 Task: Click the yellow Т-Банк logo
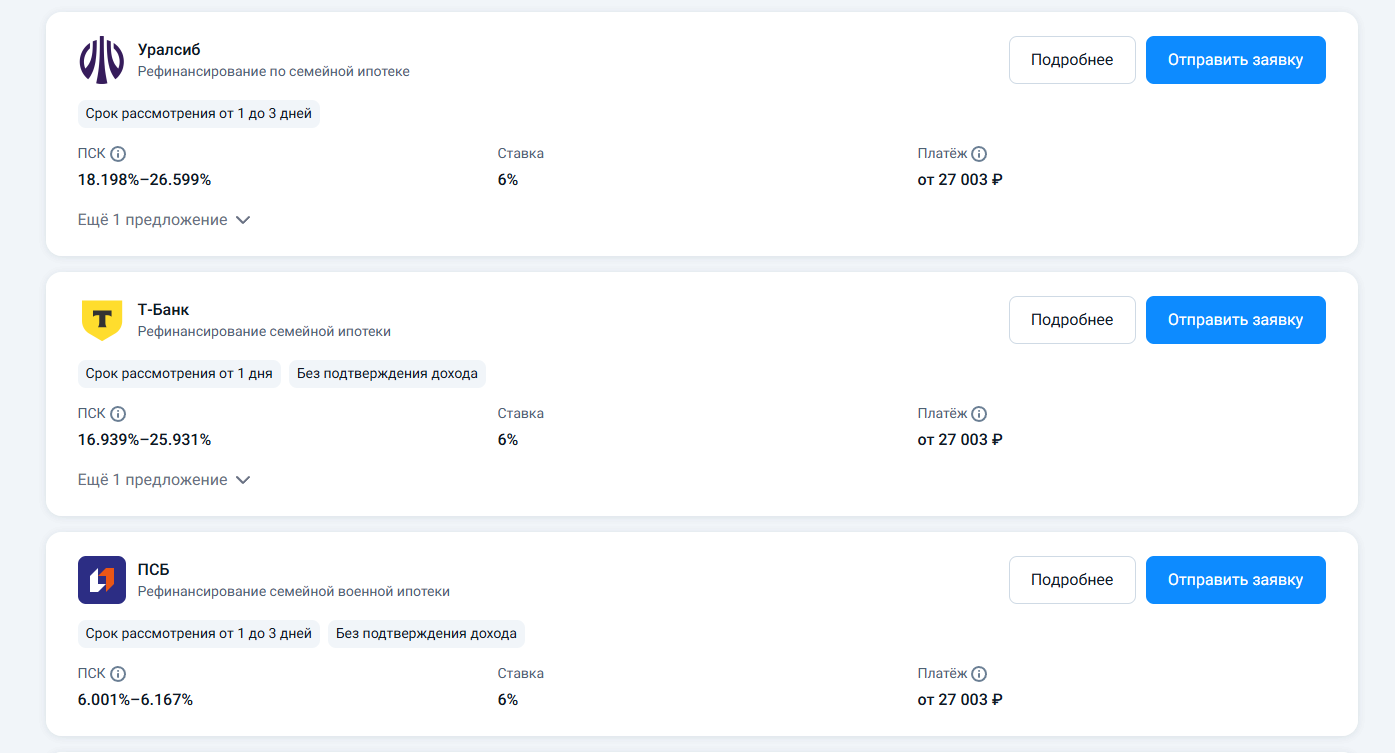point(102,320)
